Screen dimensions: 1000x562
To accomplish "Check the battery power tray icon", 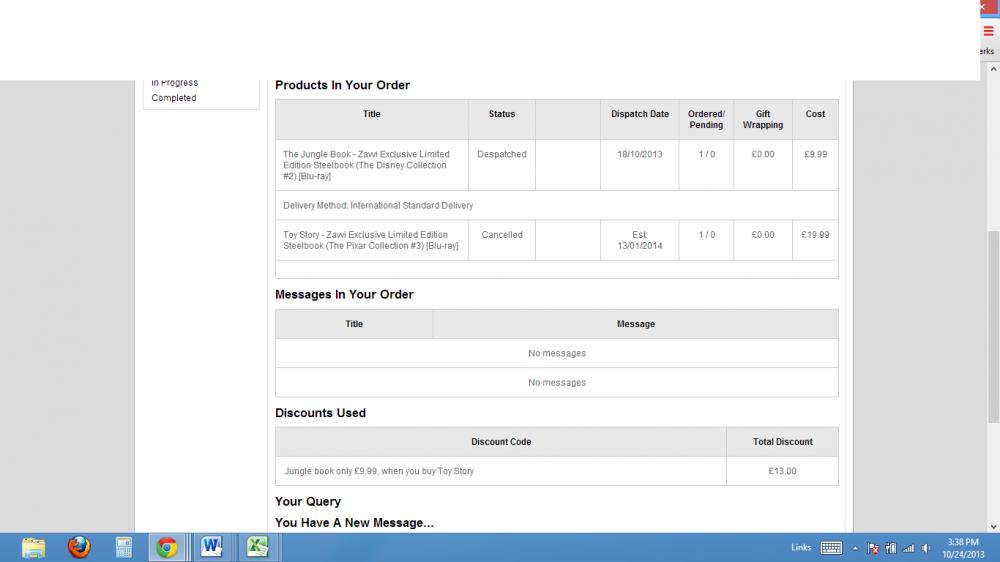I will click(891, 548).
